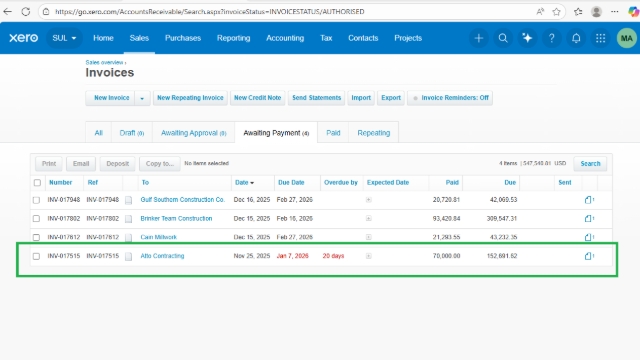
Task: Open the Home menu item
Action: point(103,38)
